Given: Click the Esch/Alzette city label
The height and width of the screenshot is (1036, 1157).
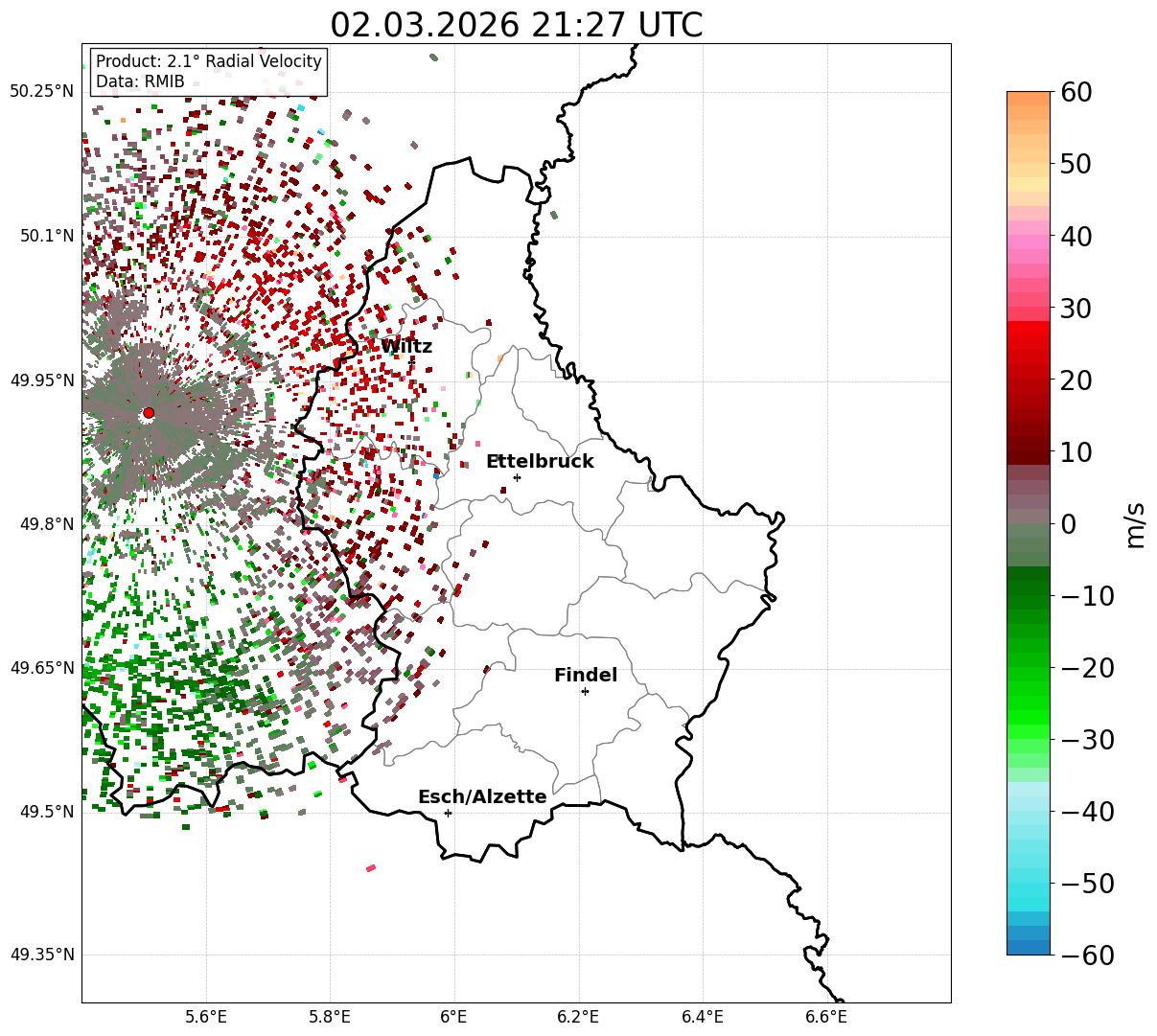Looking at the screenshot, I should pyautogui.click(x=482, y=797).
